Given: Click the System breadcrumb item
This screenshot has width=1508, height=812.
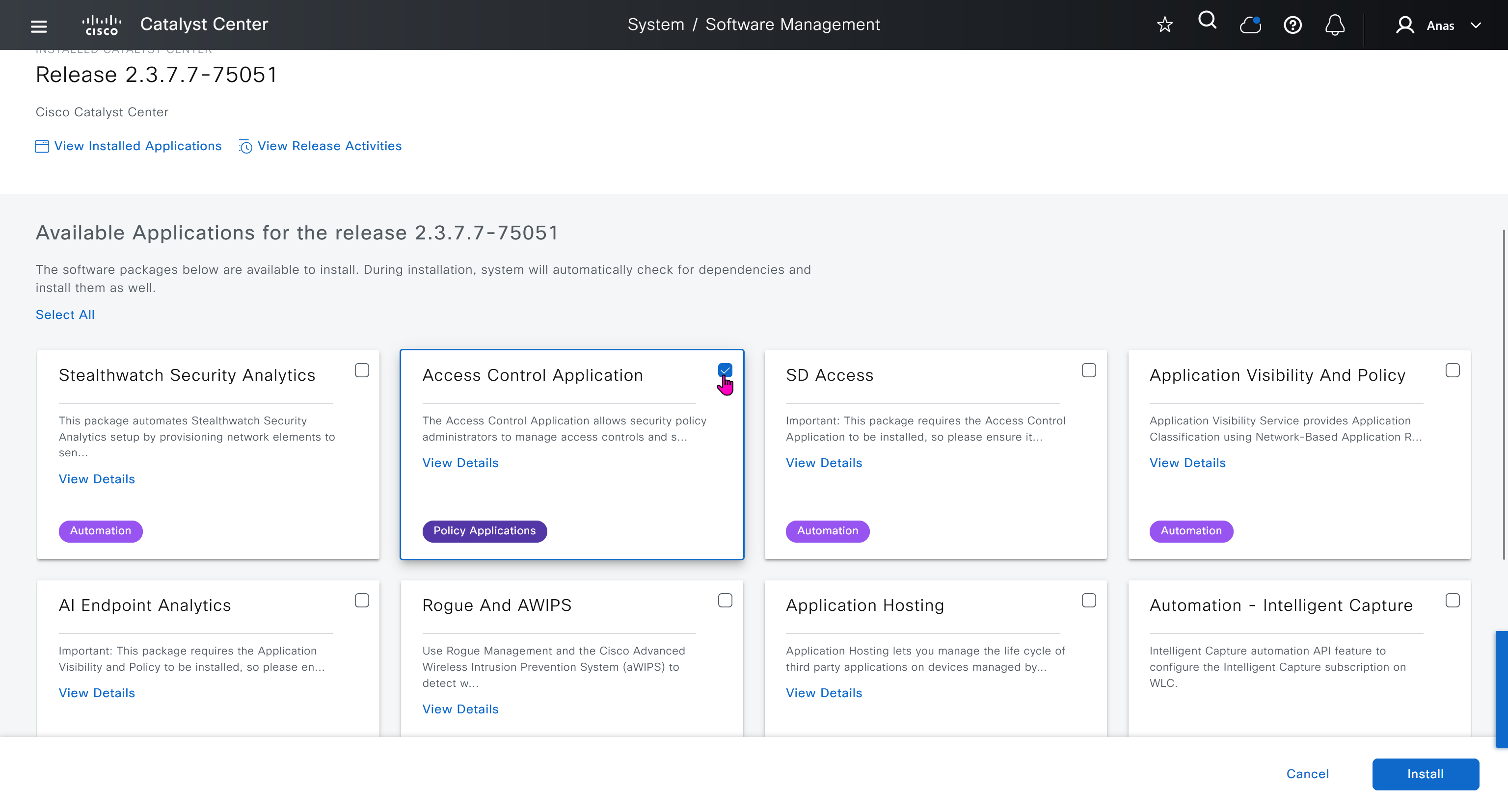Looking at the screenshot, I should pyautogui.click(x=655, y=25).
